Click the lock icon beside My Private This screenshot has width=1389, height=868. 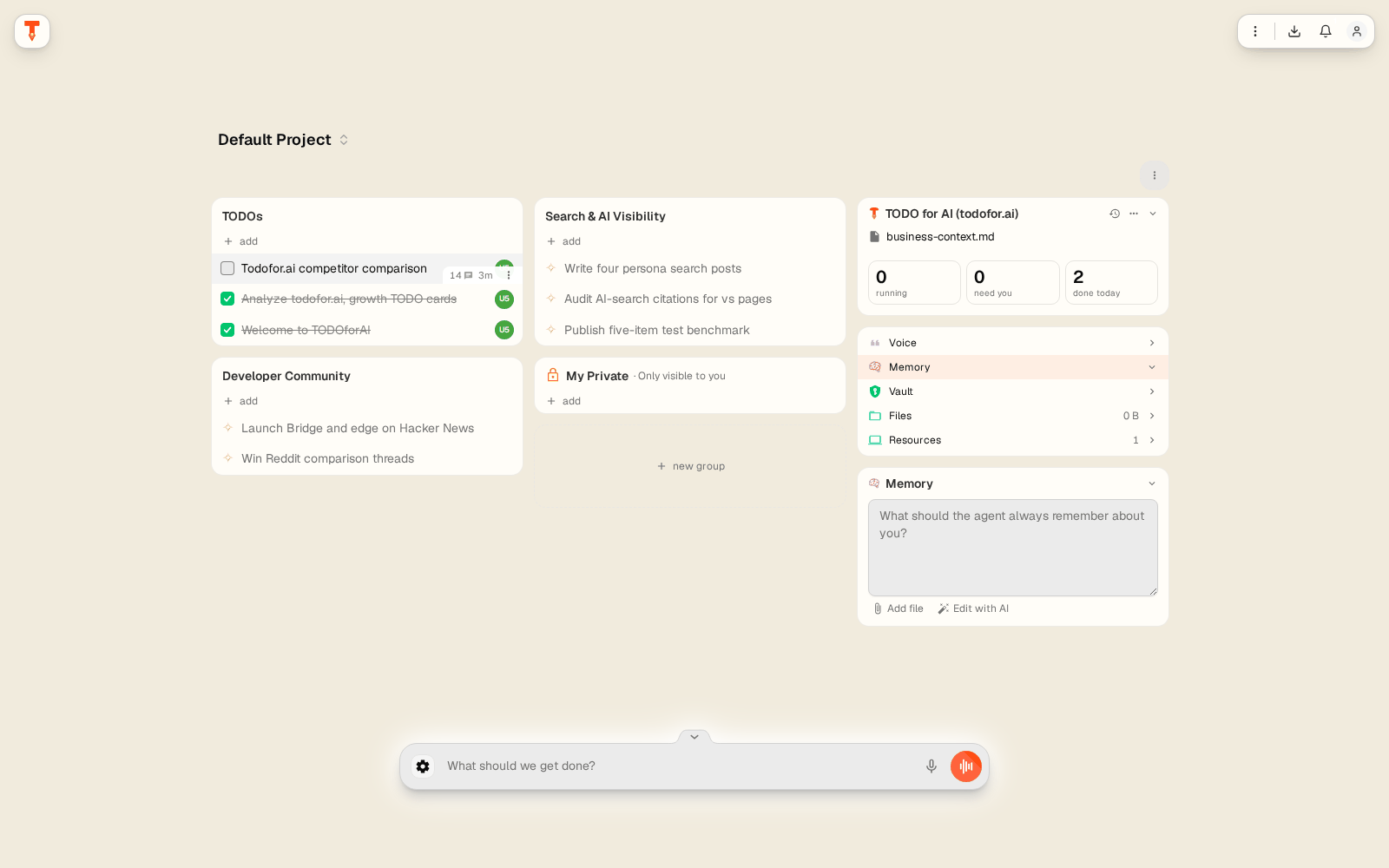(553, 375)
